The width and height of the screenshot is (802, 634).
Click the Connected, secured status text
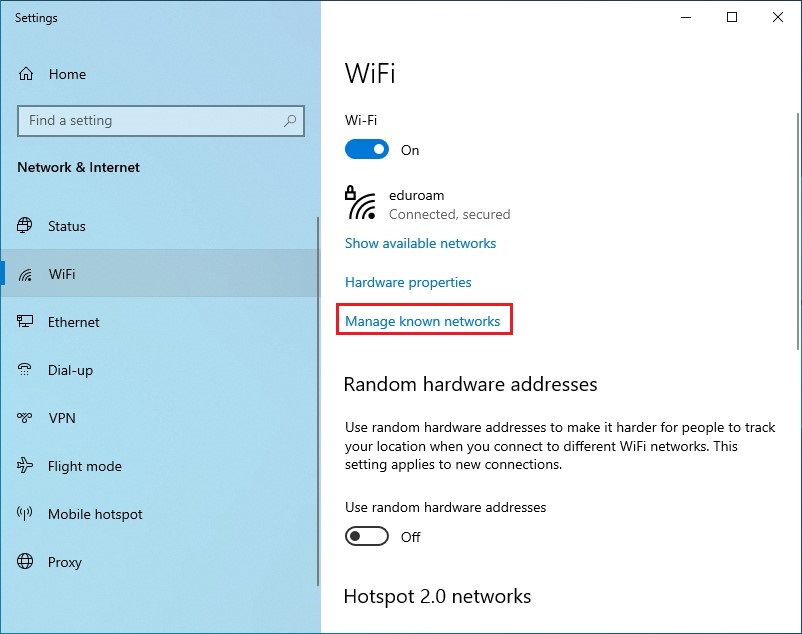450,214
